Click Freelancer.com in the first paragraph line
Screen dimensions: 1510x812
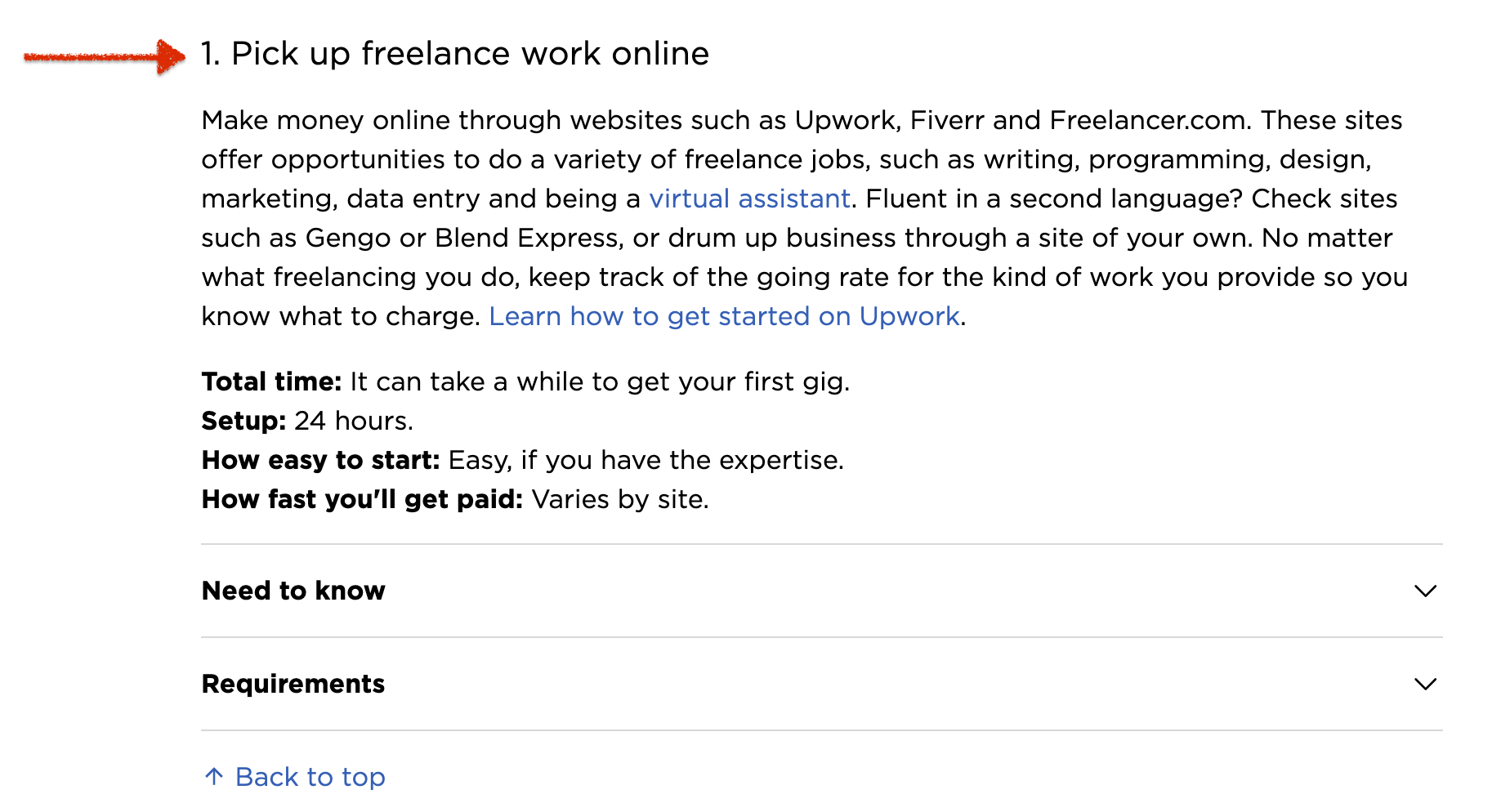click(x=1150, y=120)
